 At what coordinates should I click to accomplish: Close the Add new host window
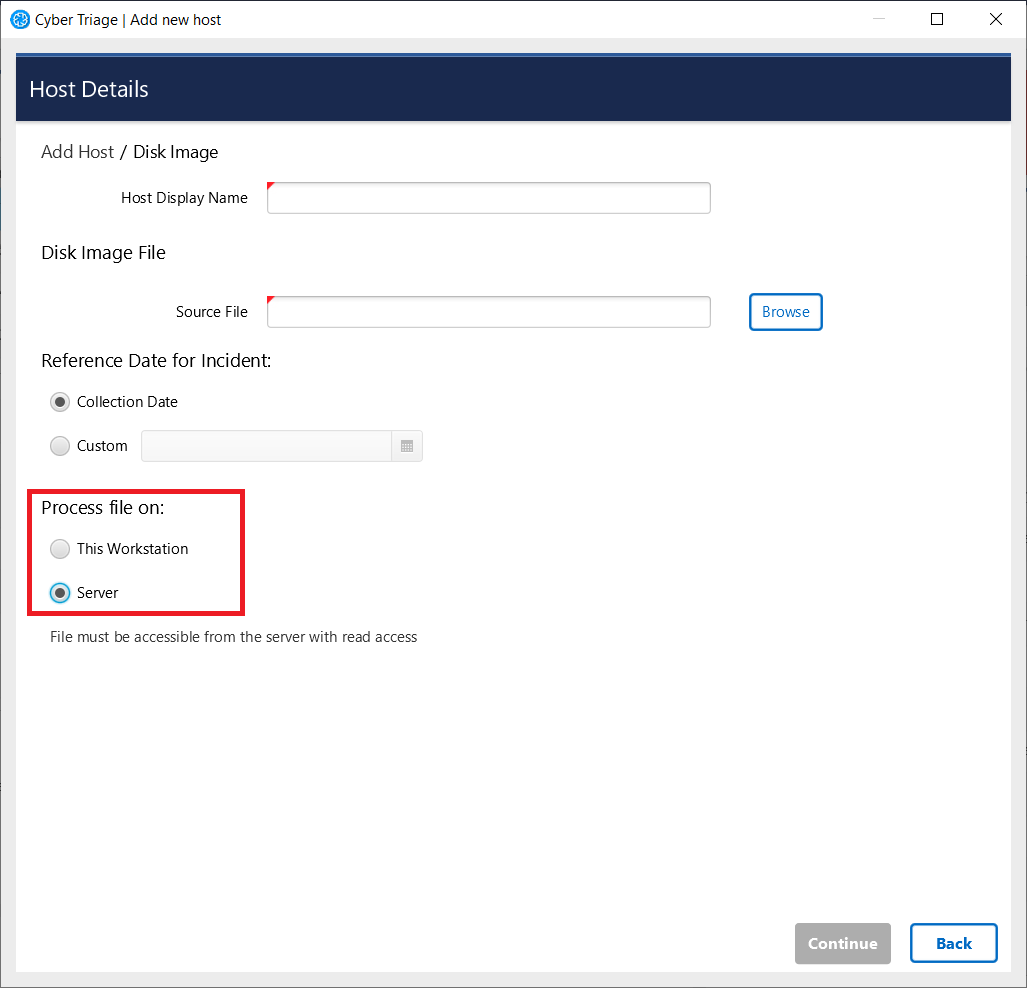[x=995, y=18]
